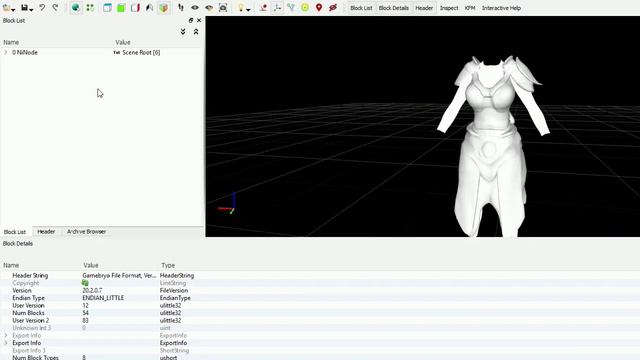The image size is (640, 360).
Task: Select the red-edged side view icon
Action: [135, 8]
